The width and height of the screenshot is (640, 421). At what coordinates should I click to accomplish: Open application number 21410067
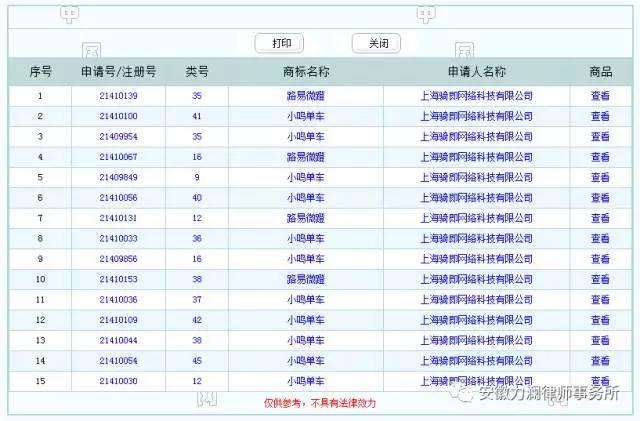(x=118, y=157)
